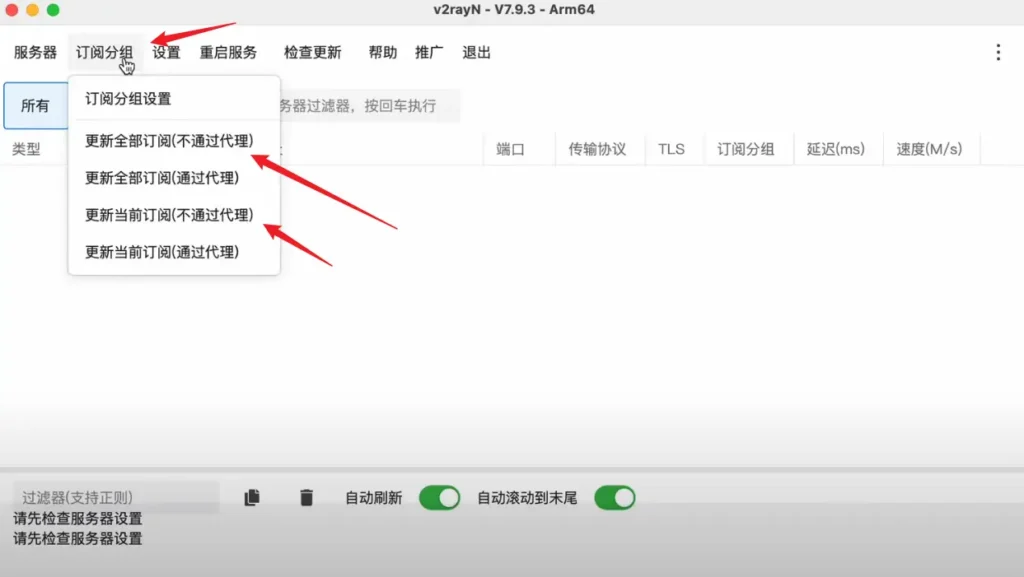The width and height of the screenshot is (1024, 577).
Task: Open the 帮助 menu item
Action: [x=382, y=52]
